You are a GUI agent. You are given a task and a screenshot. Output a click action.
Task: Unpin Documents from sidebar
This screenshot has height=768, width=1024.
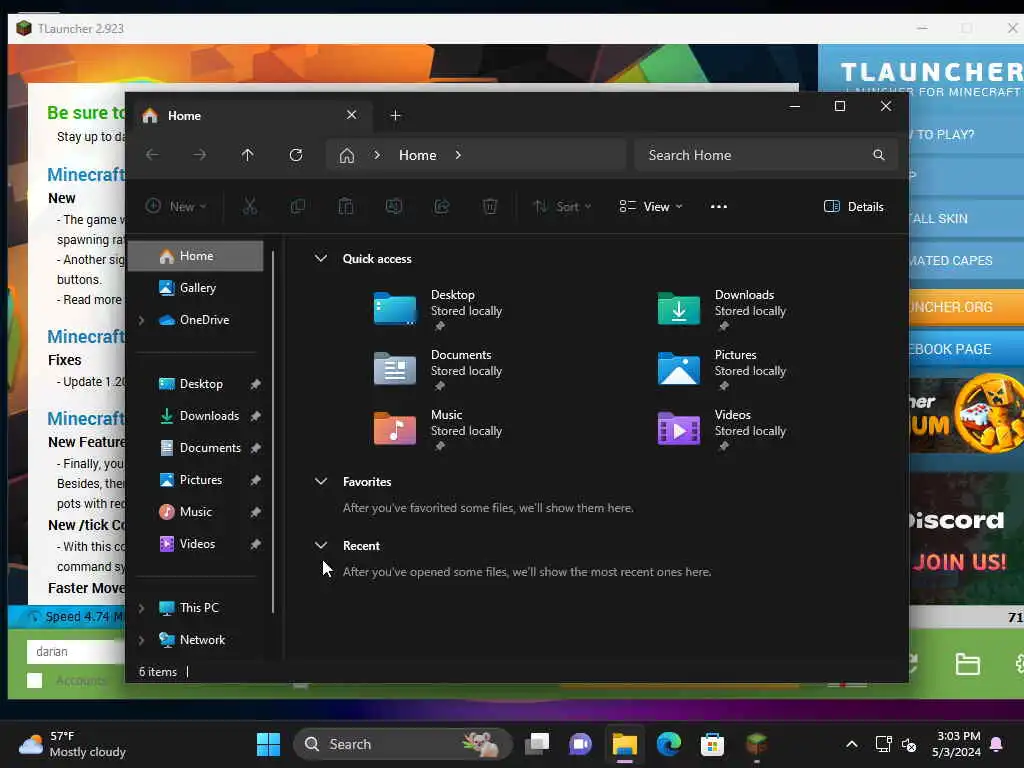[x=255, y=448]
